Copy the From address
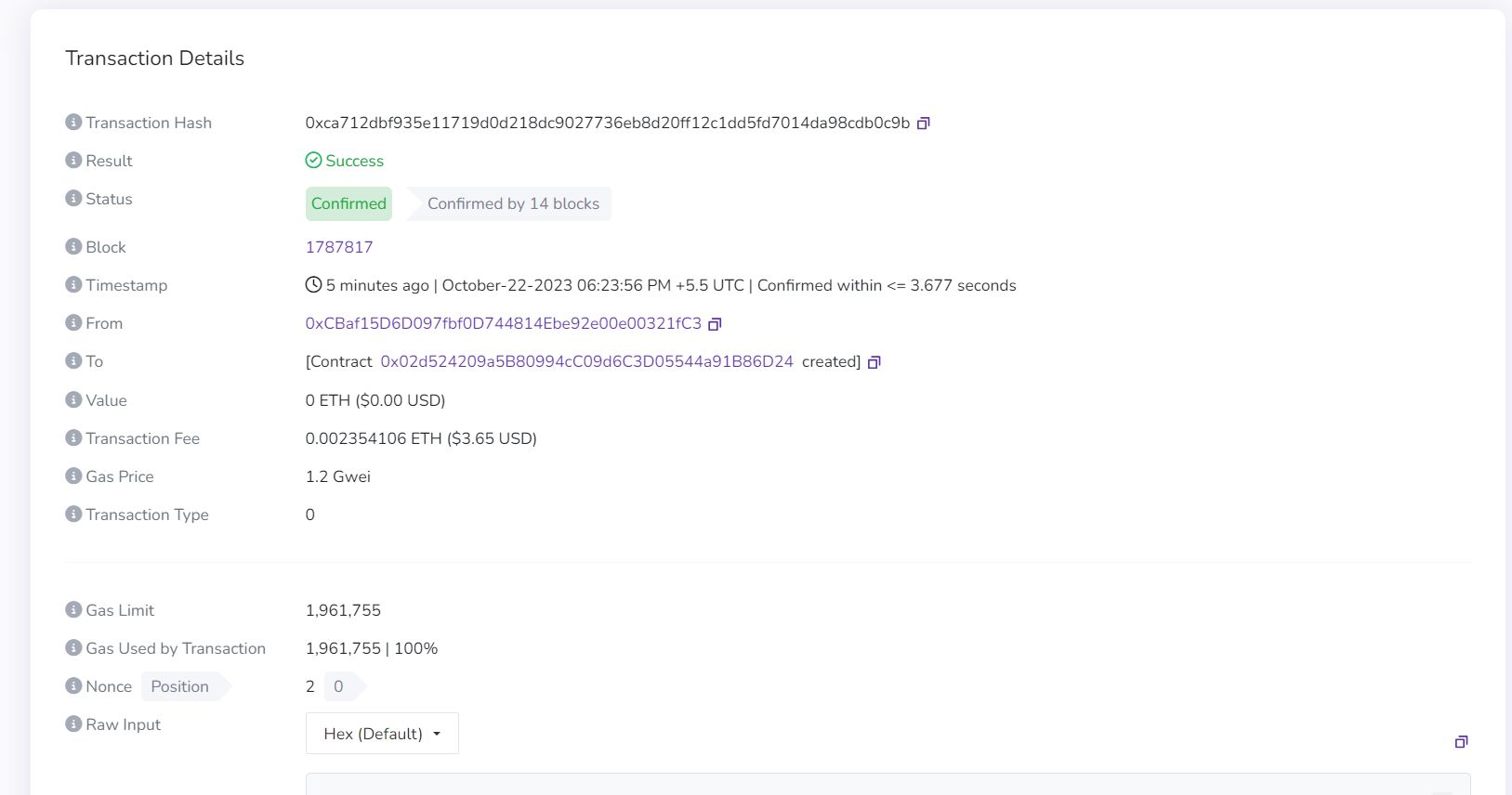The height and width of the screenshot is (795, 1512). (x=715, y=324)
